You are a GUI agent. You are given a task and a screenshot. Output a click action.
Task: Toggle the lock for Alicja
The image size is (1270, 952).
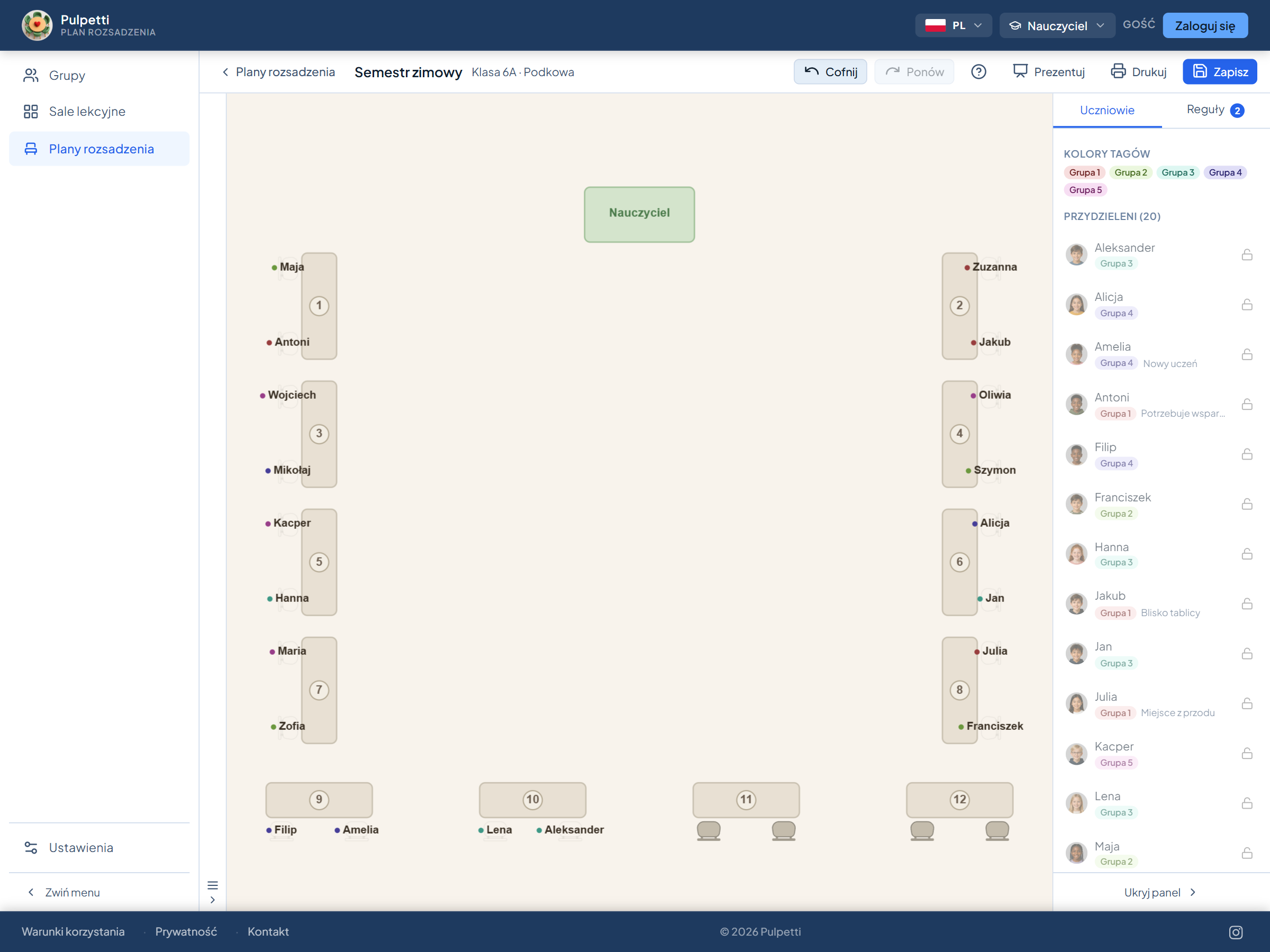[x=1247, y=304]
